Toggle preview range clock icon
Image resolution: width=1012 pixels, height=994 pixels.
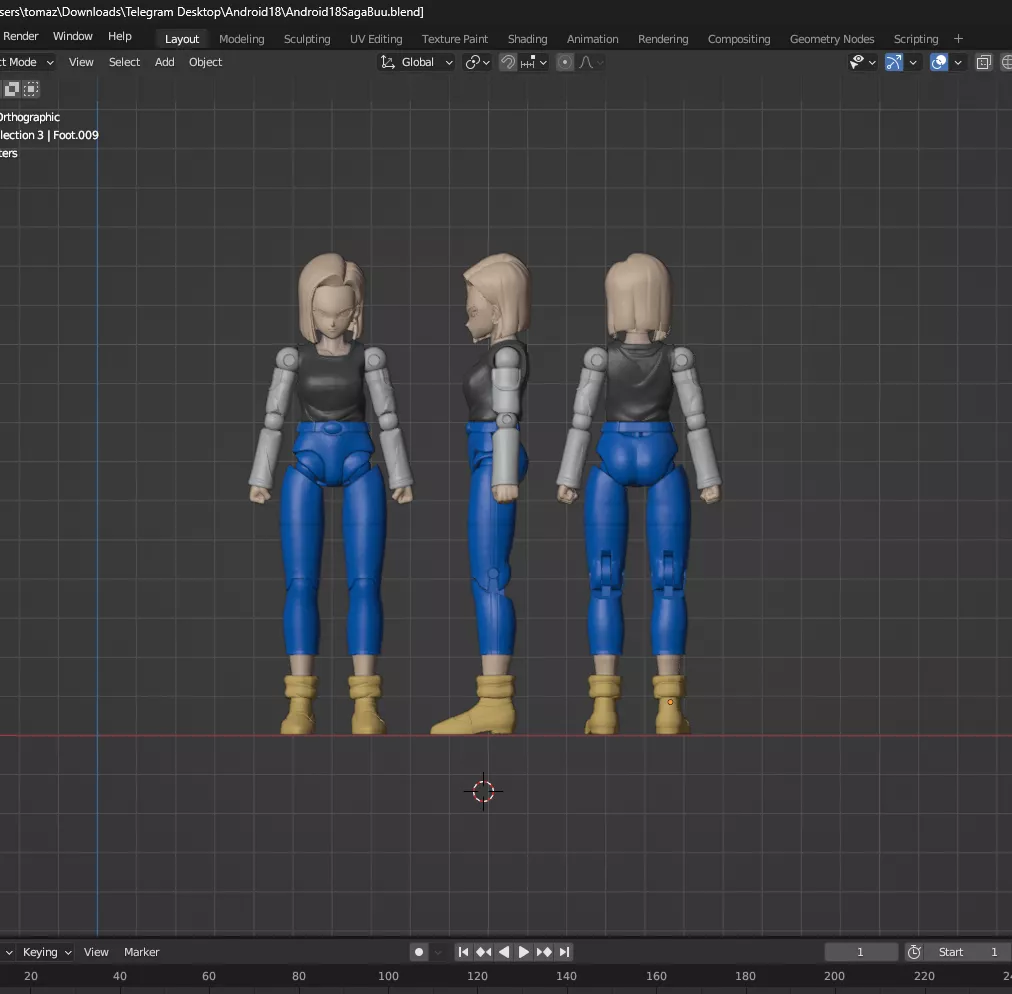pyautogui.click(x=914, y=952)
